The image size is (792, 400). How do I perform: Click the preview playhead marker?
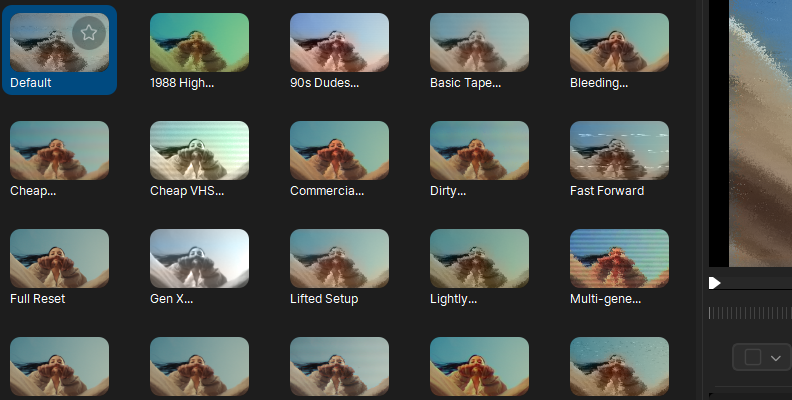point(714,283)
